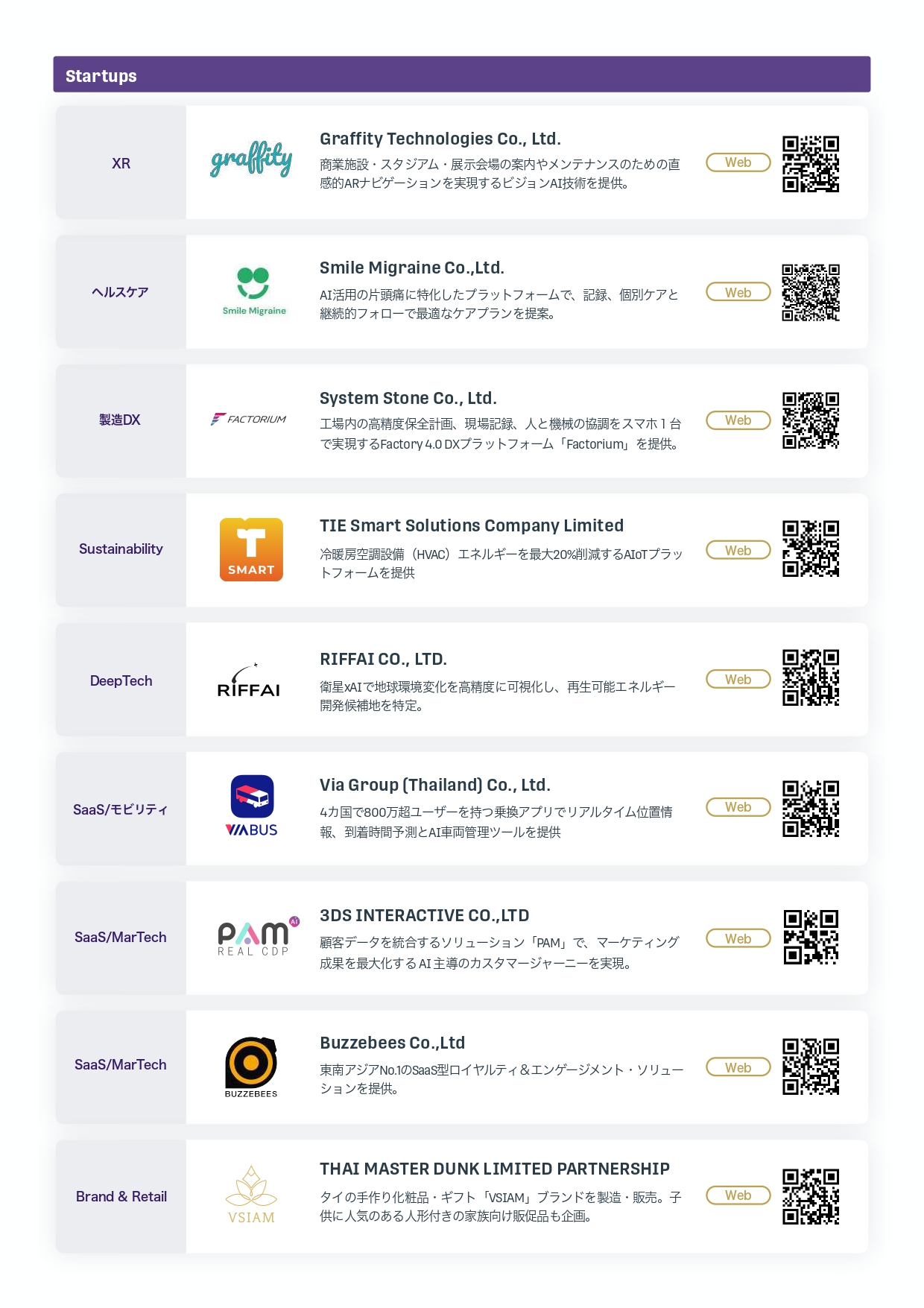Screen dimensions: 924x1308
Task: Click the ViaBus logo
Action: pyautogui.click(x=252, y=806)
